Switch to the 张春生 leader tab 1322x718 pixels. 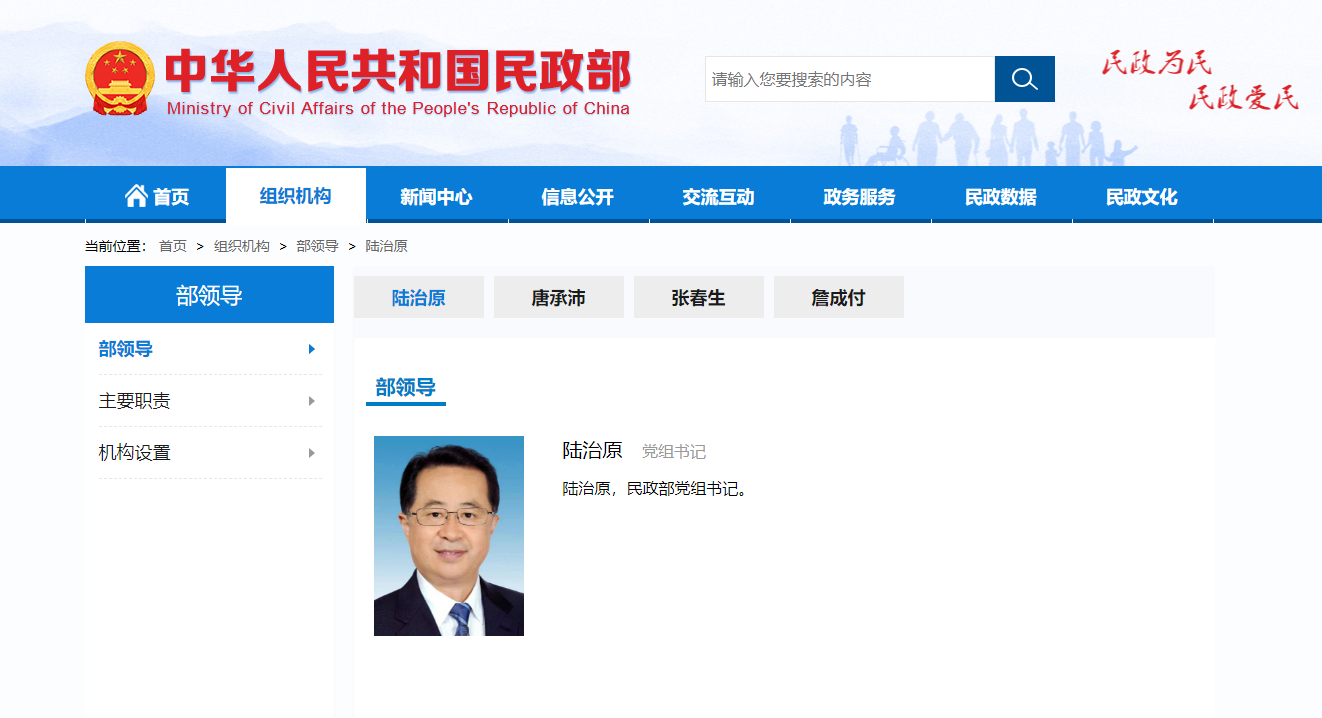[698, 296]
